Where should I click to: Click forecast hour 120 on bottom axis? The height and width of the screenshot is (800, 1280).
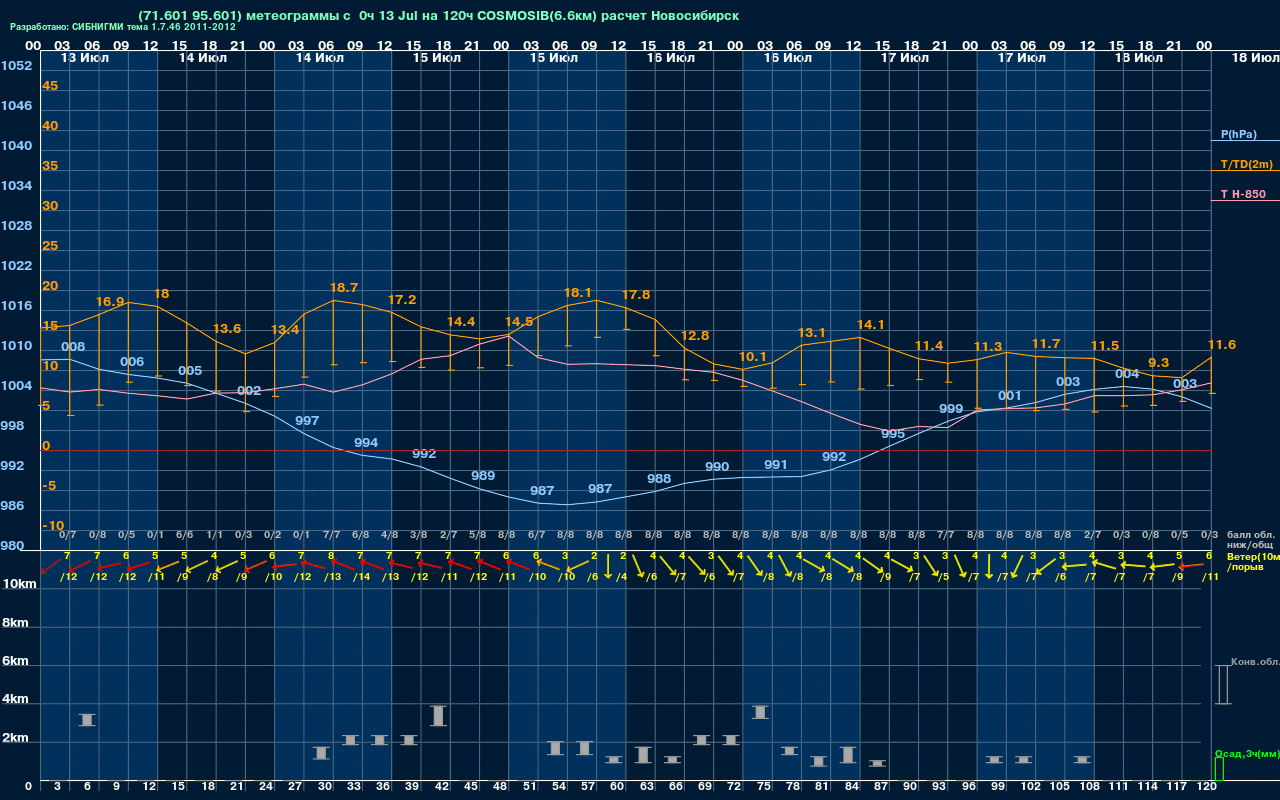click(1206, 787)
